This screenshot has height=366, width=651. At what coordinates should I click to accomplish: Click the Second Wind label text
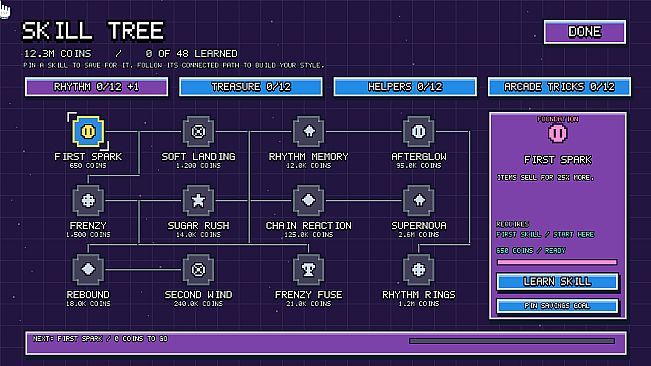pos(198,295)
